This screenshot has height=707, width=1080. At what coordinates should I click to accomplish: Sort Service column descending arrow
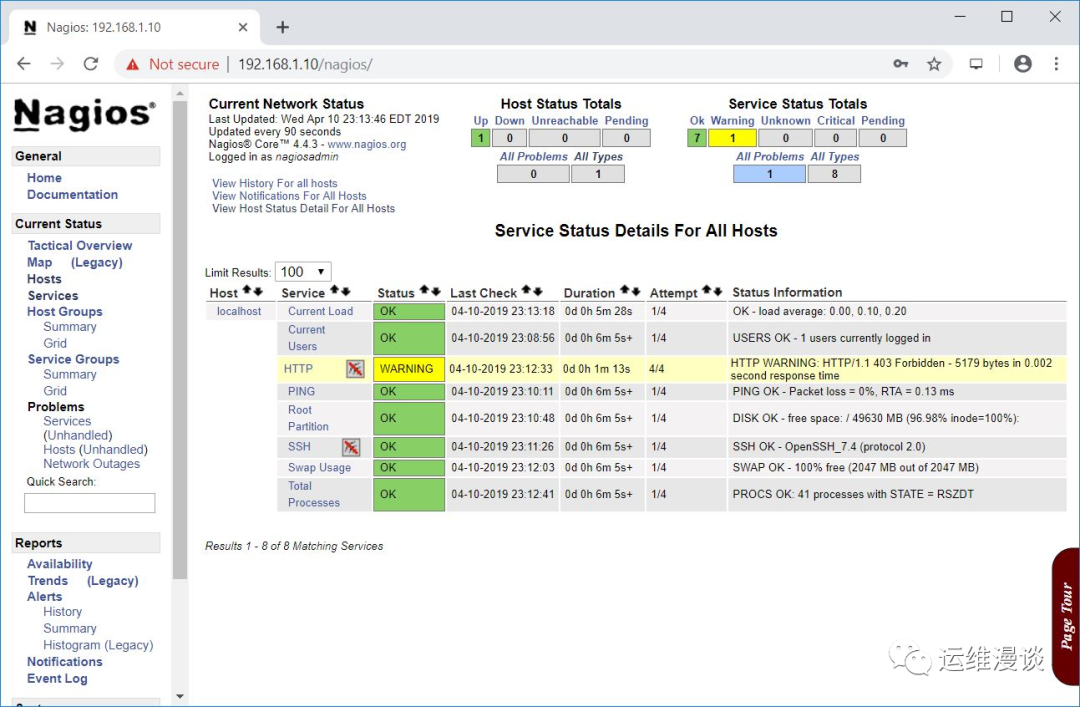point(346,291)
